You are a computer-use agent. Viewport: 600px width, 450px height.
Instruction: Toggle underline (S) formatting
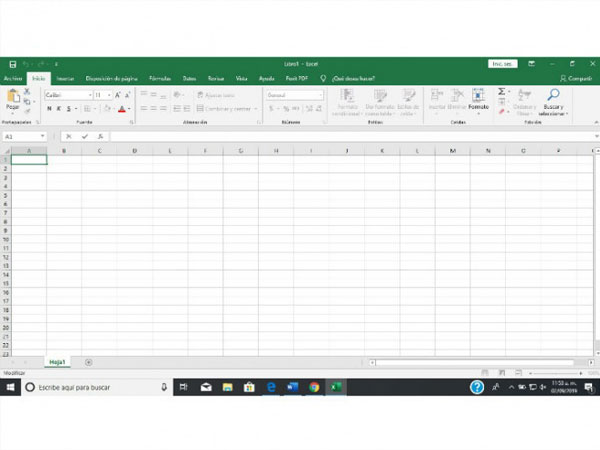pyautogui.click(x=69, y=109)
